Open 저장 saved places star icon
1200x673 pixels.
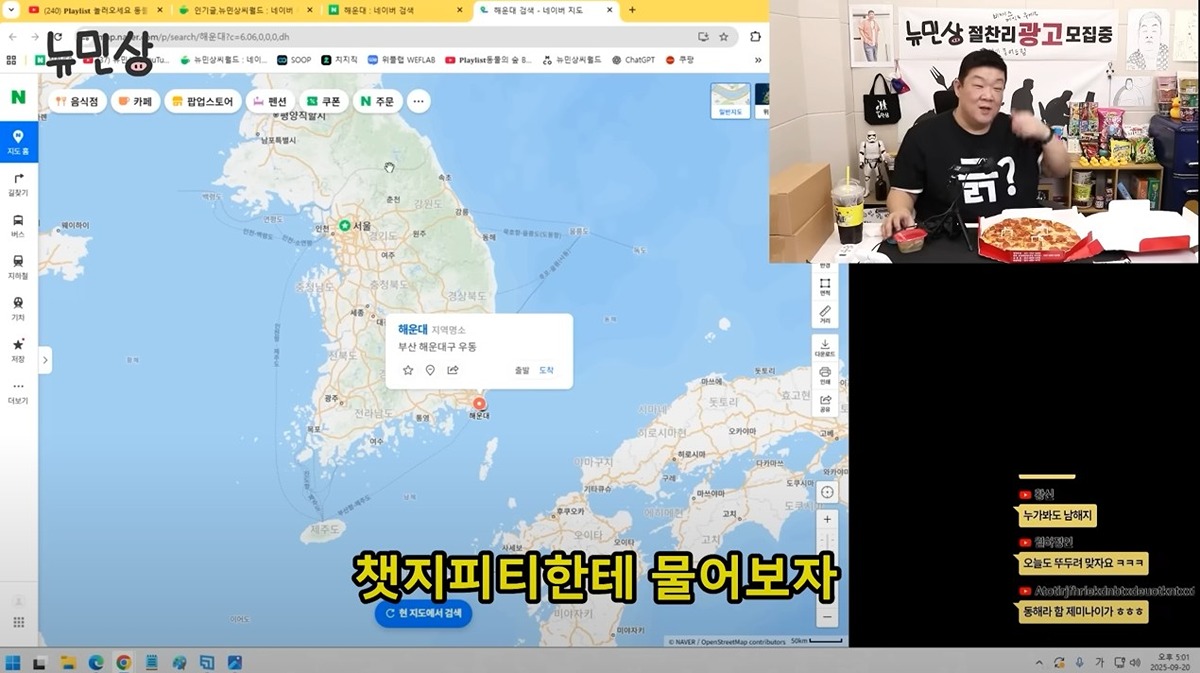point(18,349)
